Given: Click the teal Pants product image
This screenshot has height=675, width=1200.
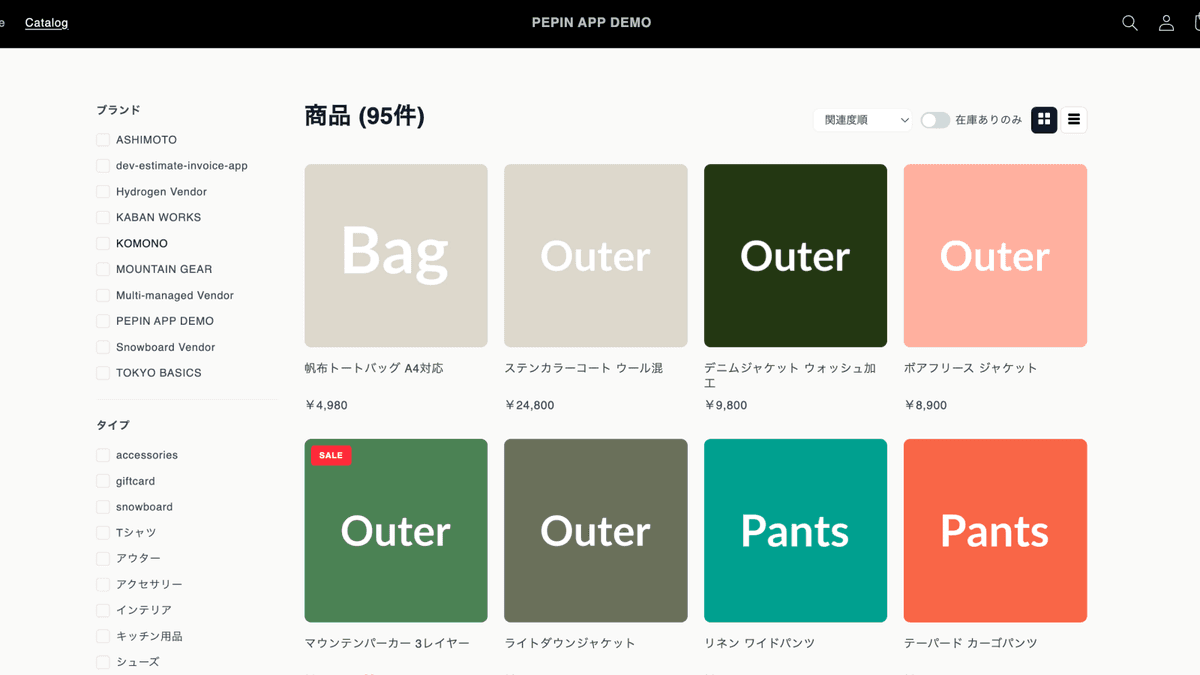Looking at the screenshot, I should point(795,530).
